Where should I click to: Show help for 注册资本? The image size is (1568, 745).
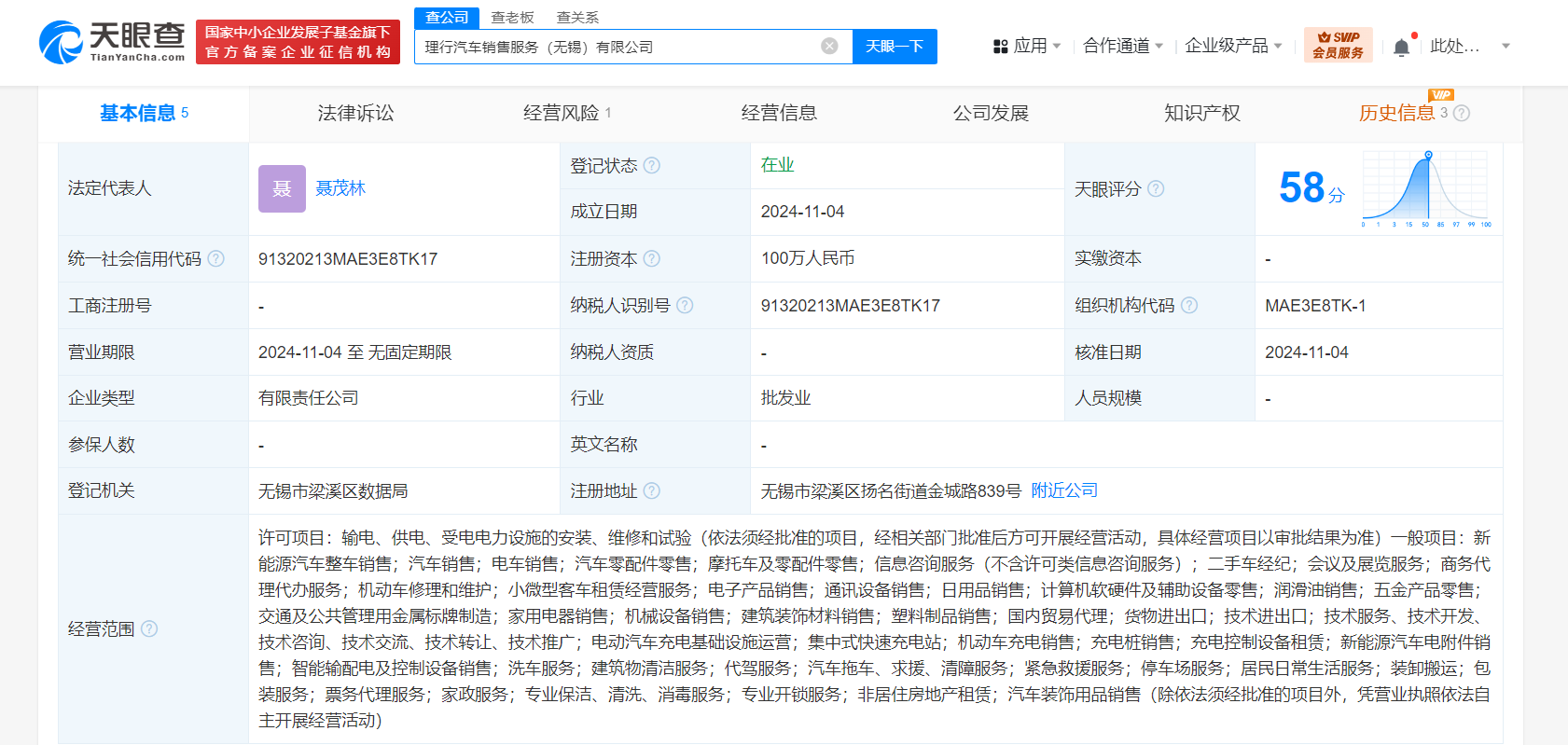(652, 258)
